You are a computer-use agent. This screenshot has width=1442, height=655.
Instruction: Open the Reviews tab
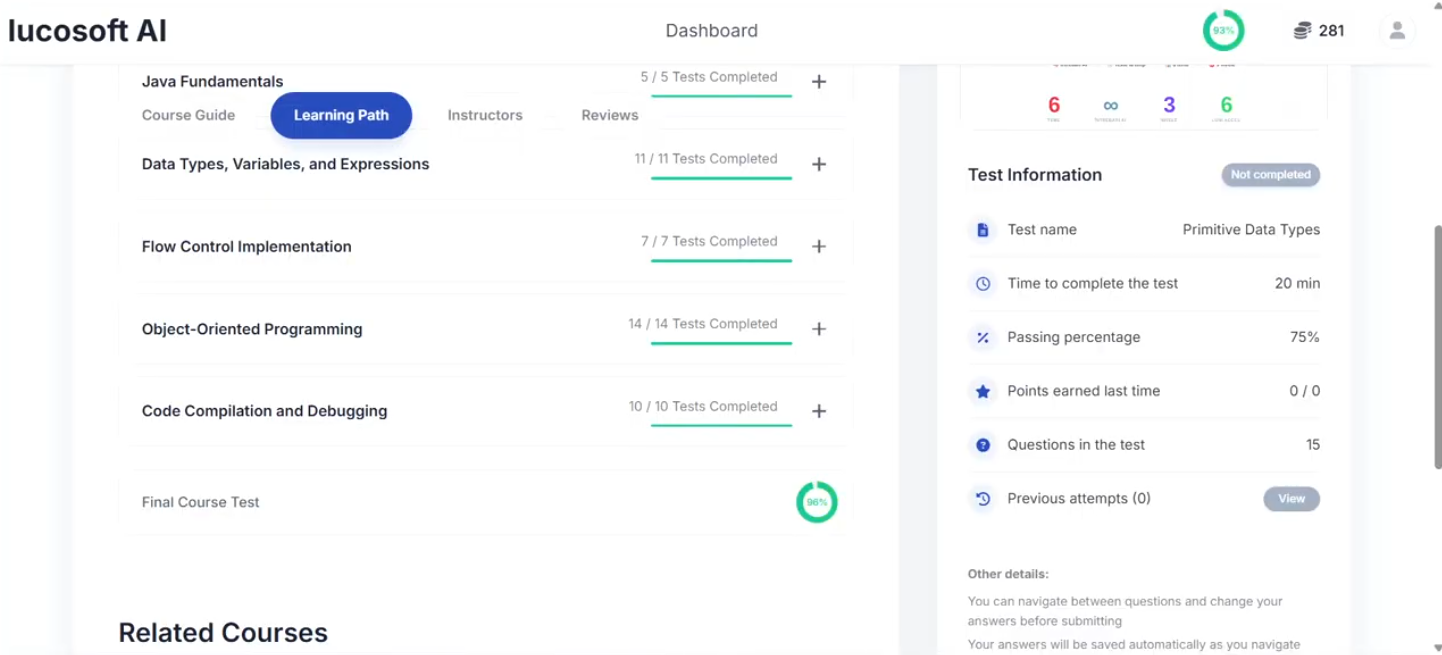[x=609, y=115]
